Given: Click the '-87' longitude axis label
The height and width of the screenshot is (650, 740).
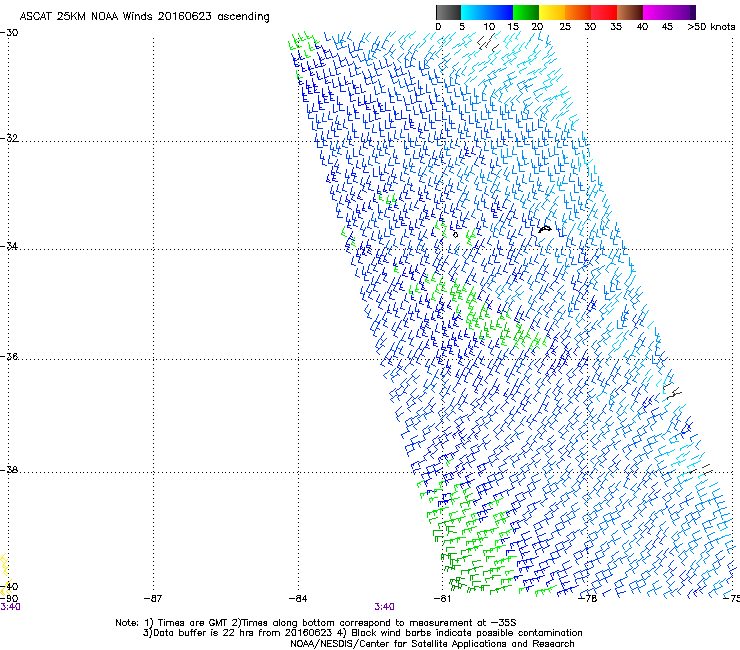Looking at the screenshot, I should click(153, 599).
